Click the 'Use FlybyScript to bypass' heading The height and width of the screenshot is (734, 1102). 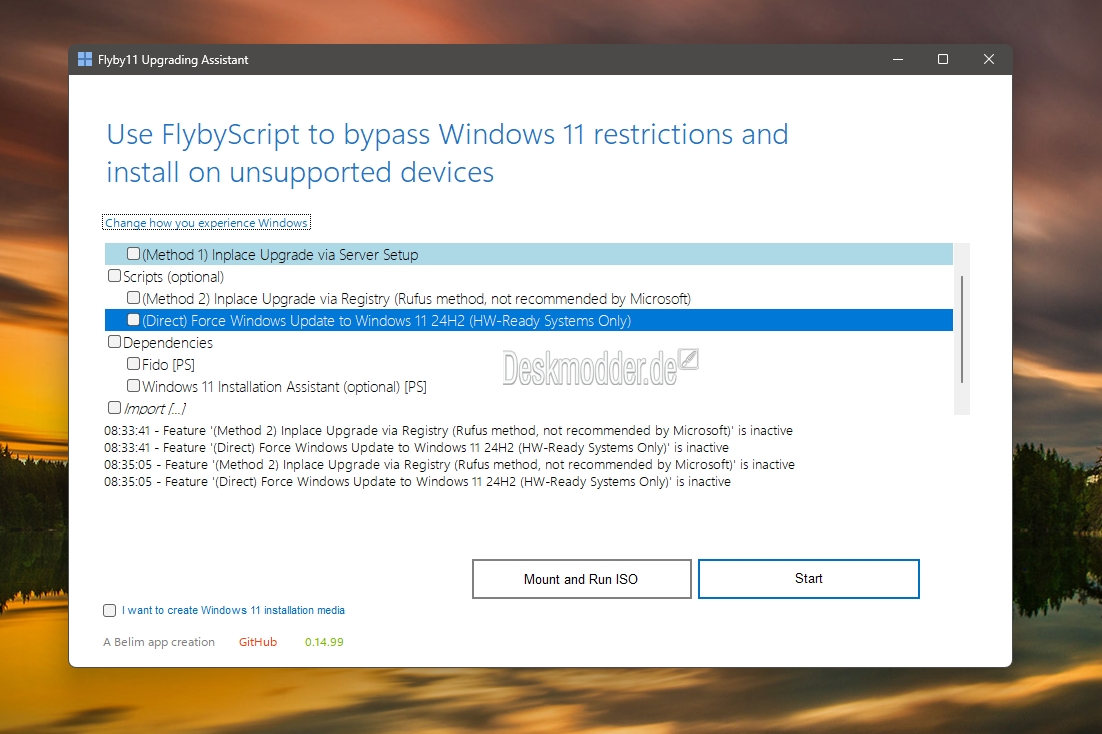447,153
